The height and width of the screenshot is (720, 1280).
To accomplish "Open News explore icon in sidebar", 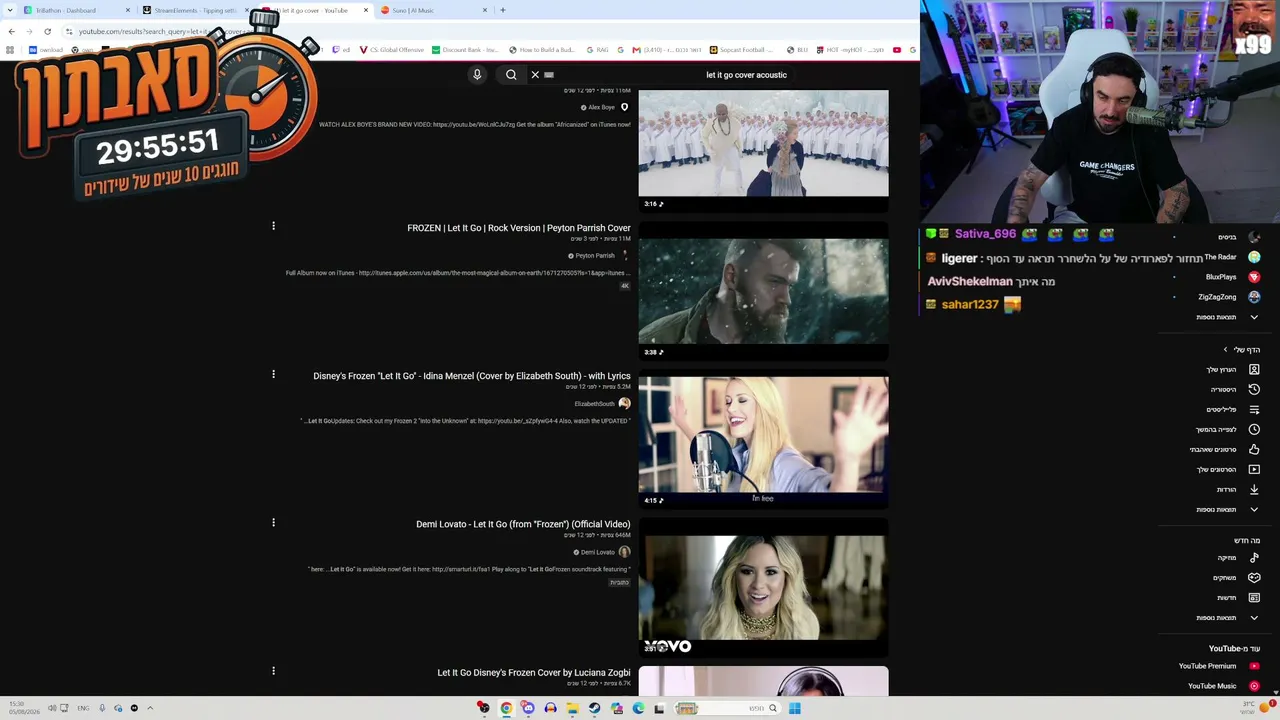I will pyautogui.click(x=1254, y=598).
